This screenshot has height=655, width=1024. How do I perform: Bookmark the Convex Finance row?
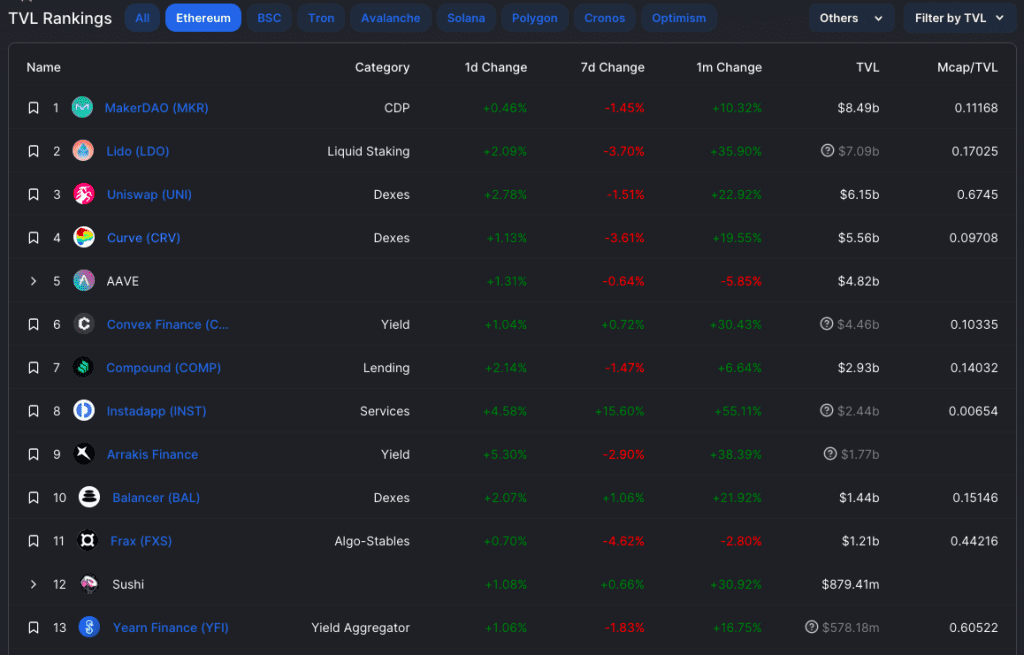33,325
